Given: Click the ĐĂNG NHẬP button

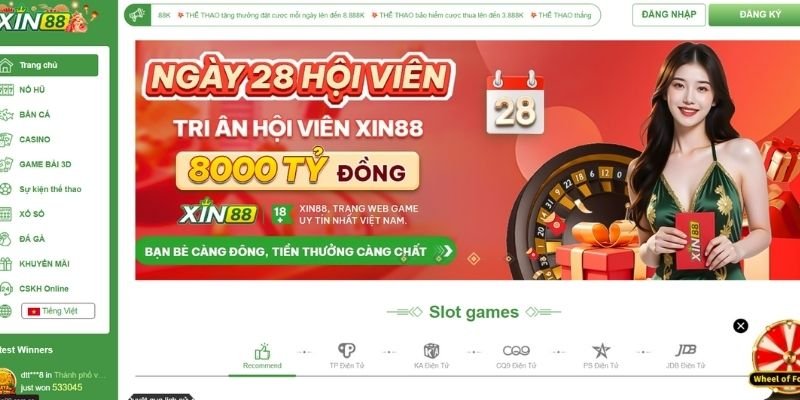Looking at the screenshot, I should [668, 15].
